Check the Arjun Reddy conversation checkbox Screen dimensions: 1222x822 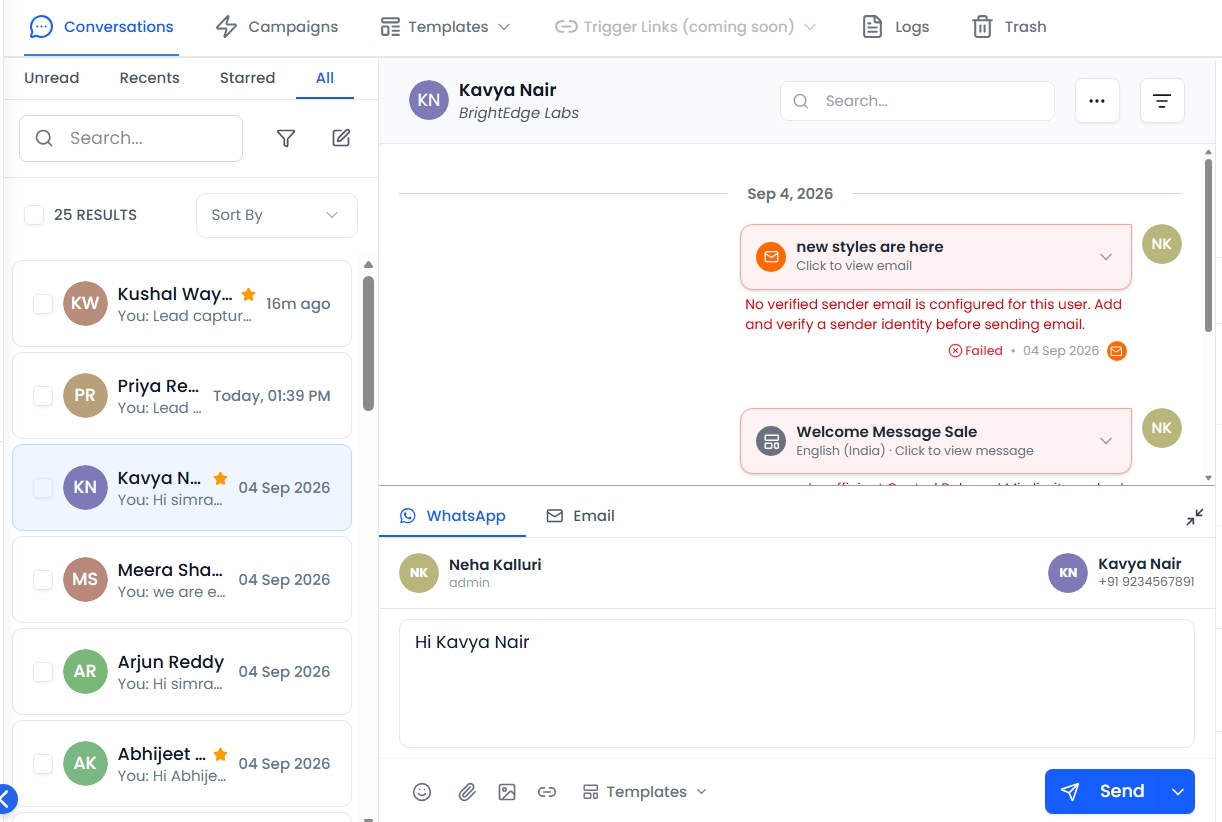pyautogui.click(x=43, y=672)
